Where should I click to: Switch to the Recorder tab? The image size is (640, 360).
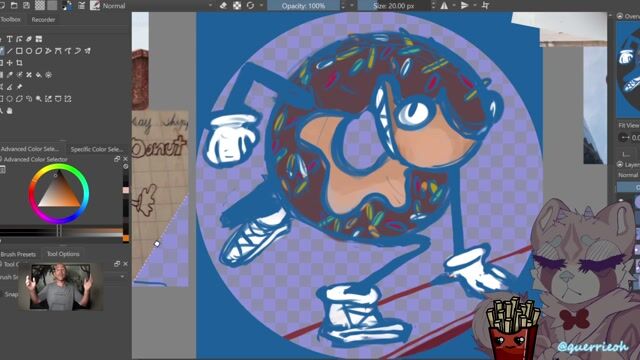(43, 20)
